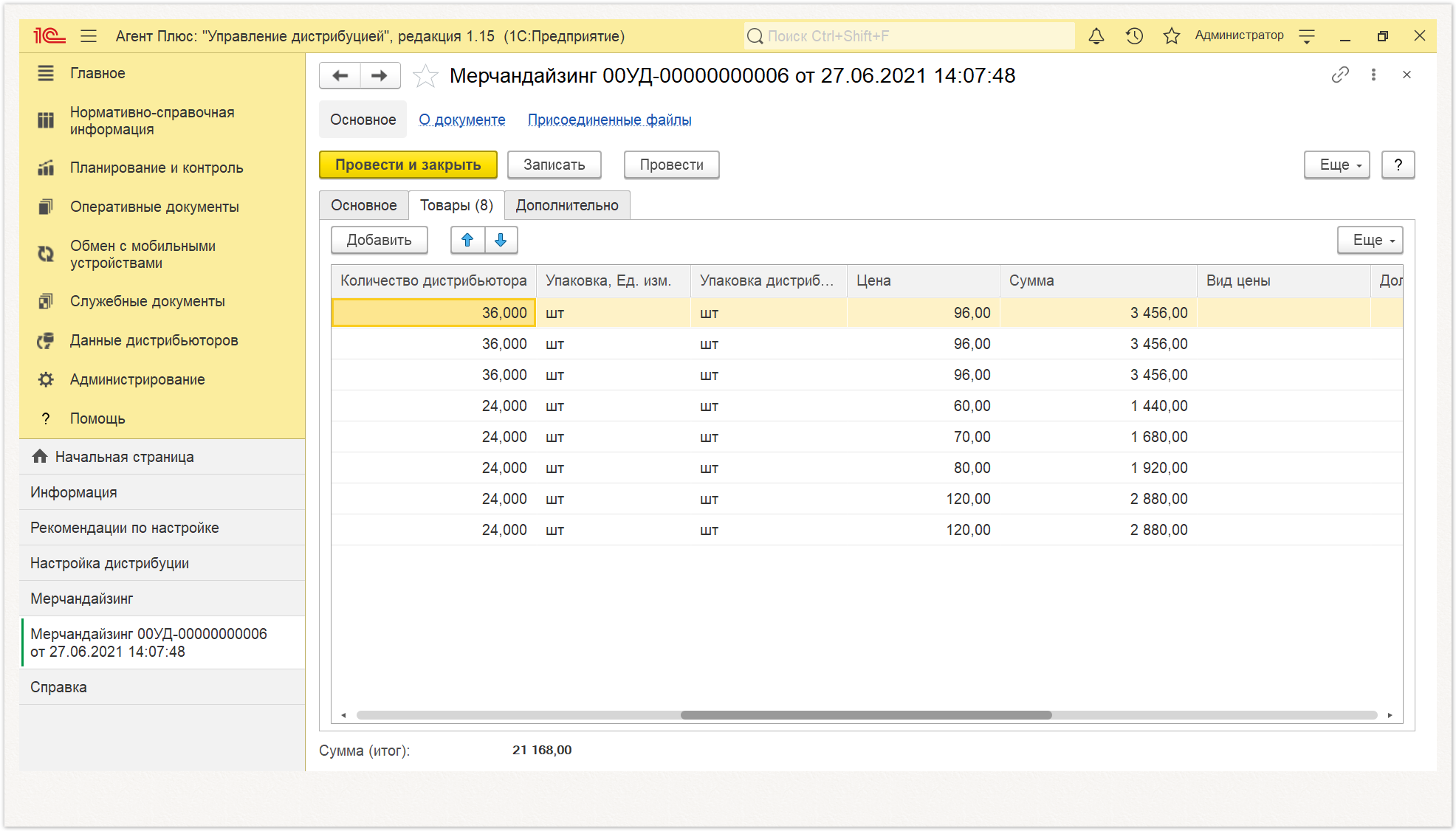This screenshot has height=831, width=1456.
Task: Select the cell with price 80,00
Action: click(923, 468)
